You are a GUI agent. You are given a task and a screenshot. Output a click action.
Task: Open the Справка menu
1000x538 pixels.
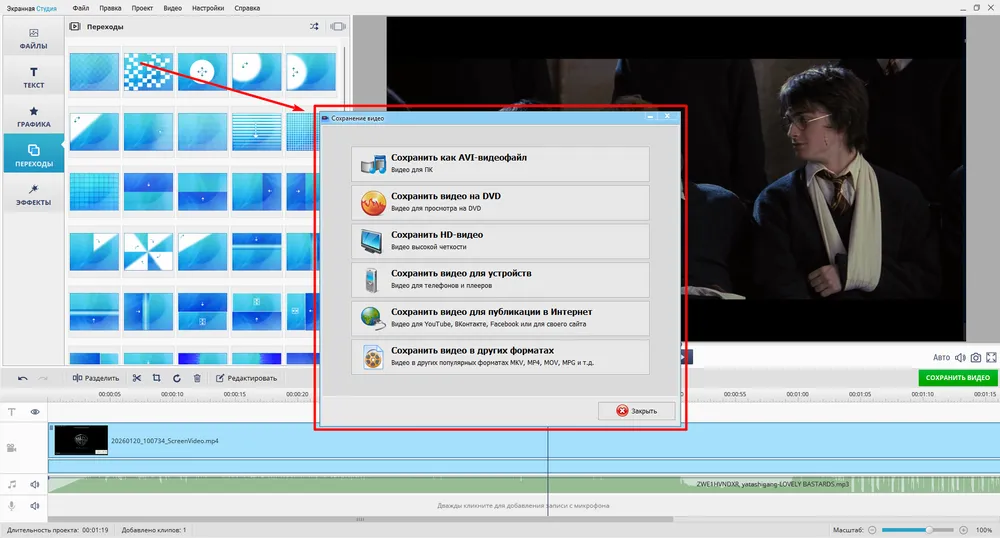247,8
